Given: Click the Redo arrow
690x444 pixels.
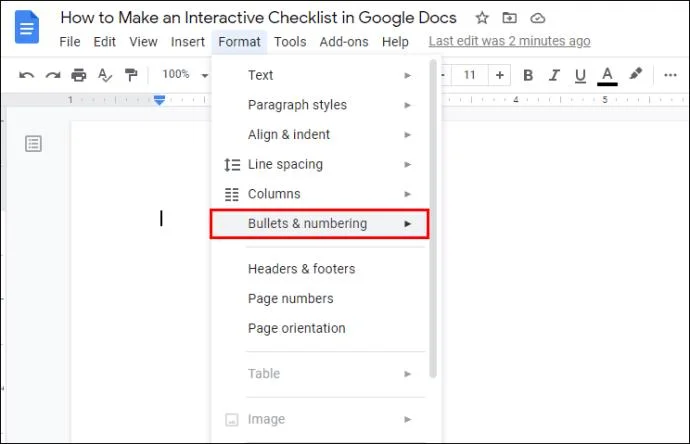Looking at the screenshot, I should click(53, 75).
